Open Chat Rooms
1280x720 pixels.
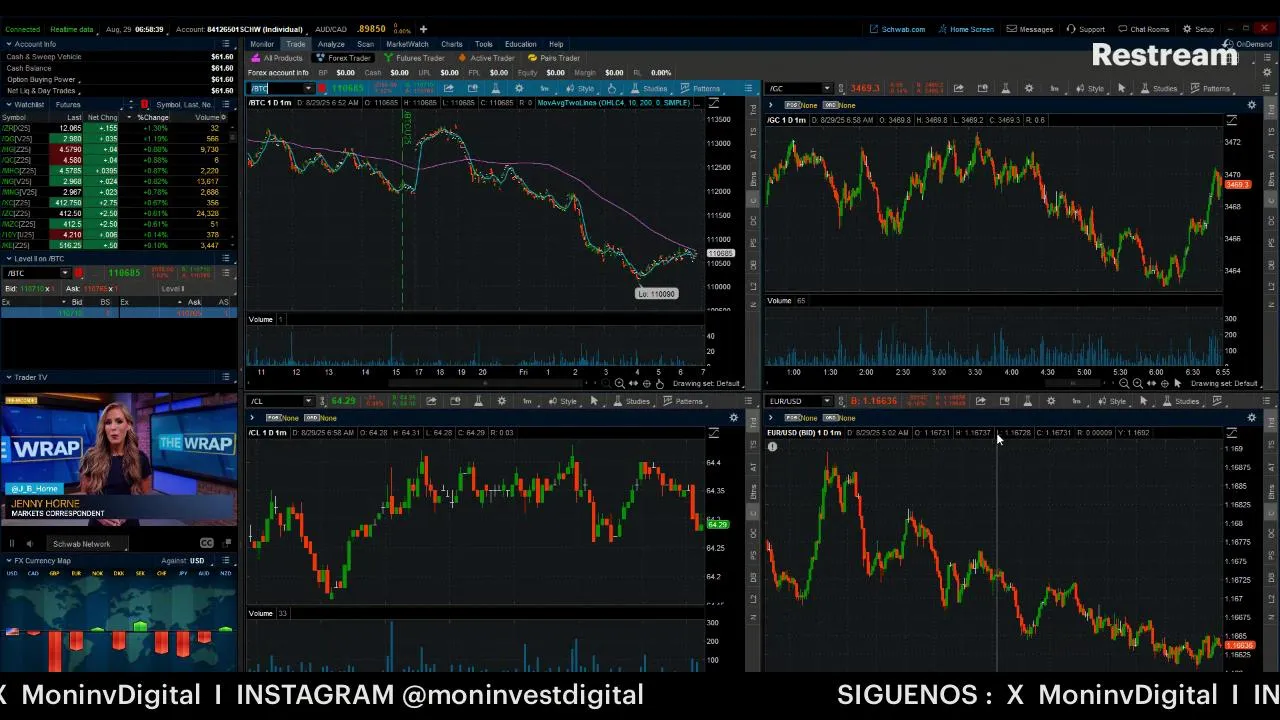point(1144,29)
